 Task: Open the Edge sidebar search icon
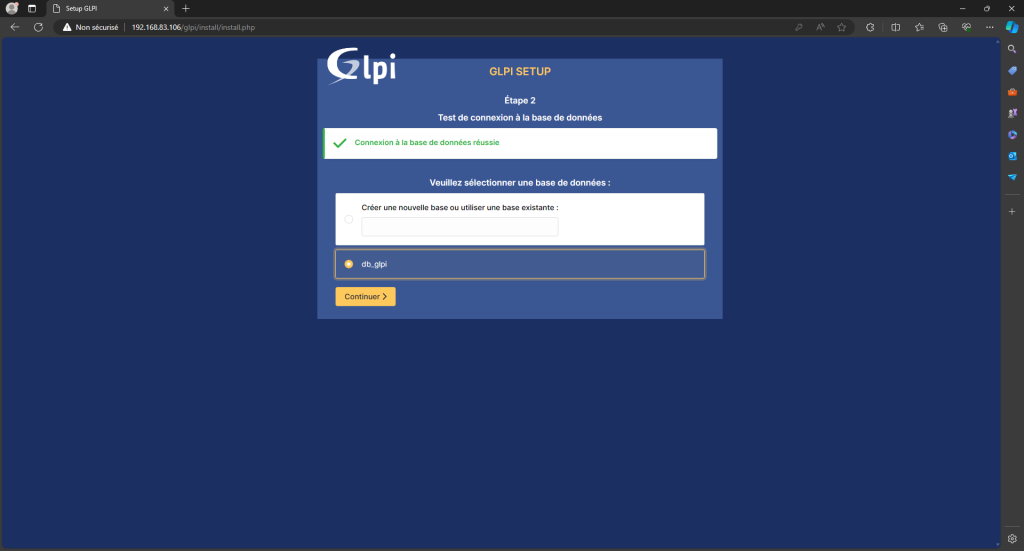click(1011, 48)
